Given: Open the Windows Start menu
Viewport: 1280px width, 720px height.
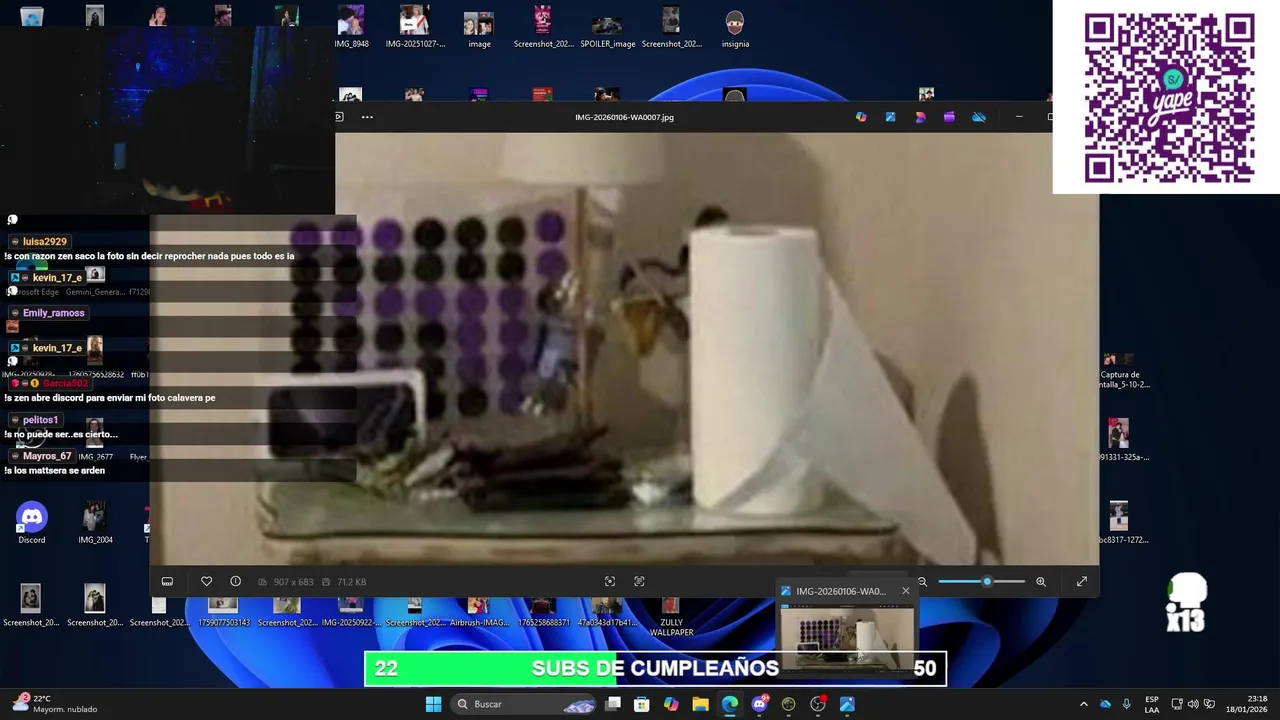Looking at the screenshot, I should pyautogui.click(x=433, y=704).
